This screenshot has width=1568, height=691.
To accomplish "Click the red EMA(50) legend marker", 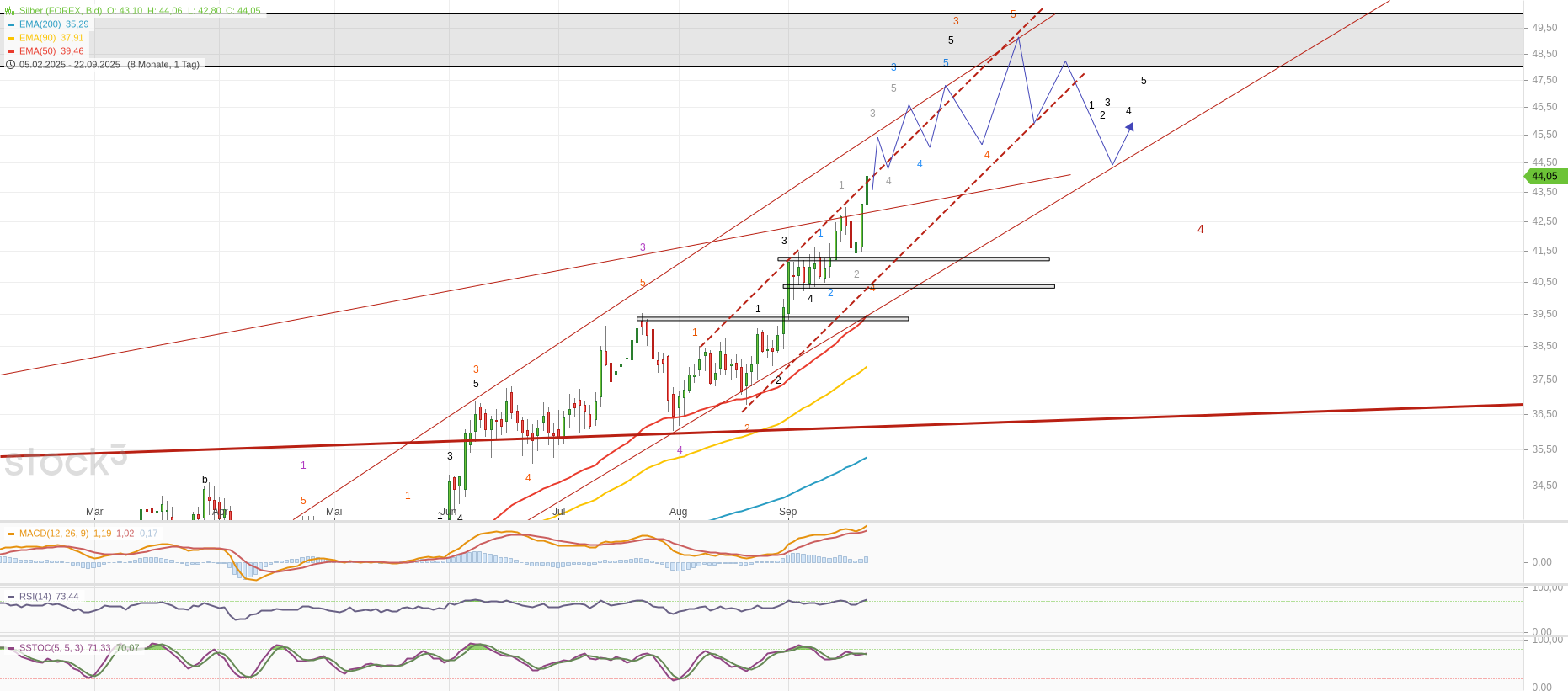I will 11,51.
